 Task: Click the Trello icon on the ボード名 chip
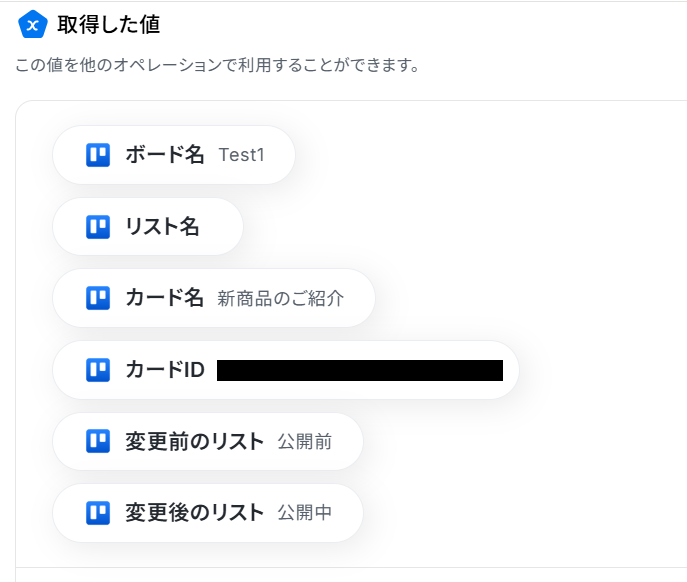tap(98, 155)
